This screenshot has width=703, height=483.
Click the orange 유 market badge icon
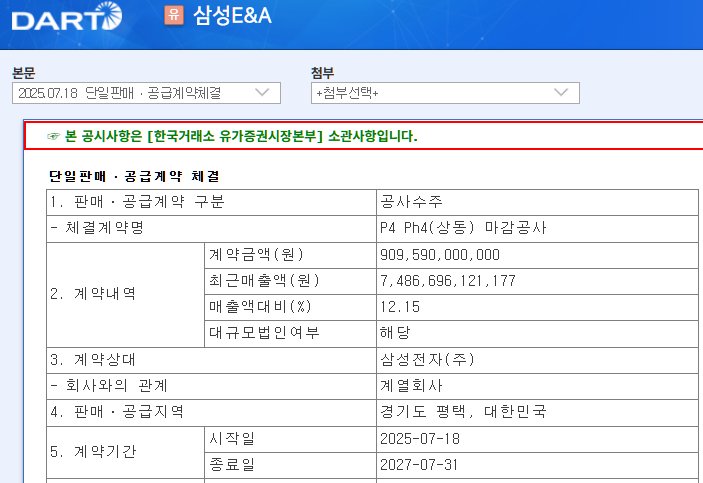[x=174, y=15]
